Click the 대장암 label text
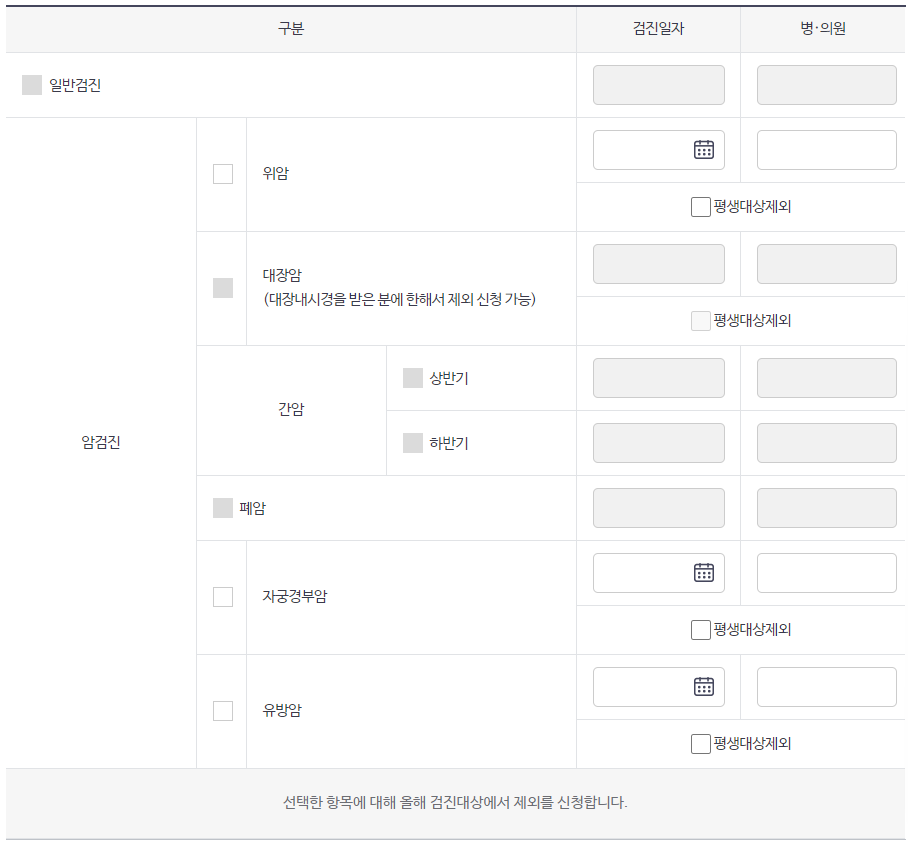The height and width of the screenshot is (844, 908). tap(282, 275)
